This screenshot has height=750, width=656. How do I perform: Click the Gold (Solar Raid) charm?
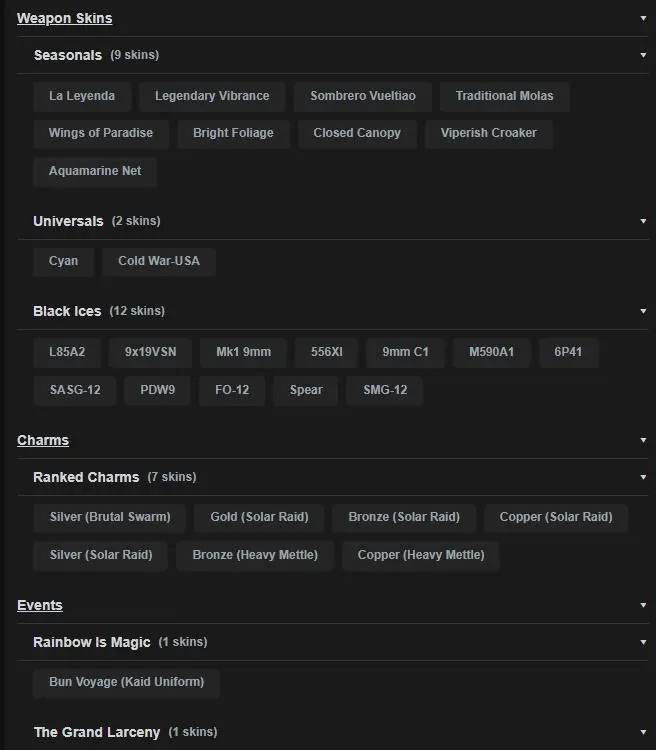[x=259, y=517]
